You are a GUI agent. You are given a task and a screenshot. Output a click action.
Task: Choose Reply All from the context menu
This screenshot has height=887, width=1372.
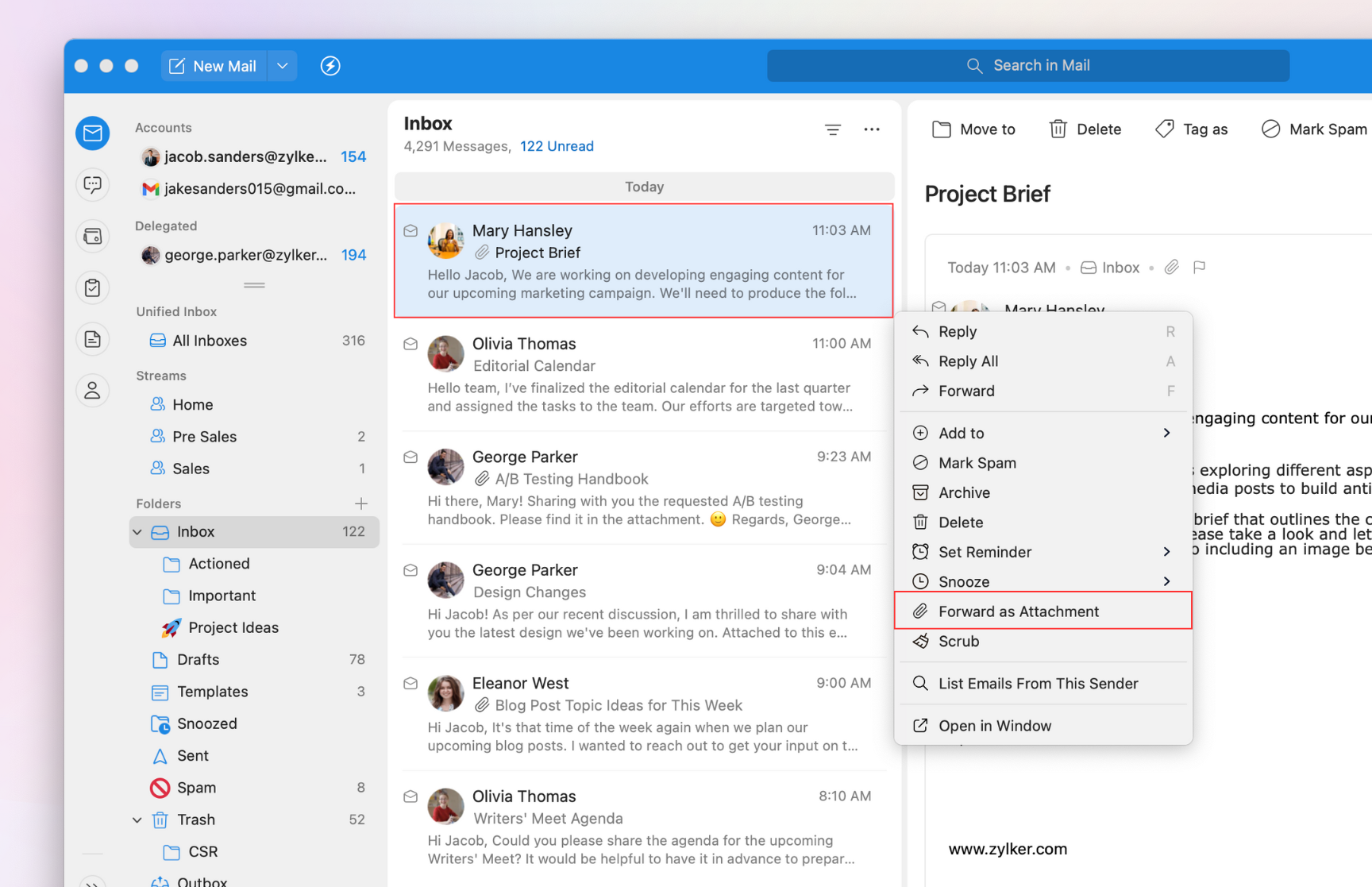[x=1043, y=361]
